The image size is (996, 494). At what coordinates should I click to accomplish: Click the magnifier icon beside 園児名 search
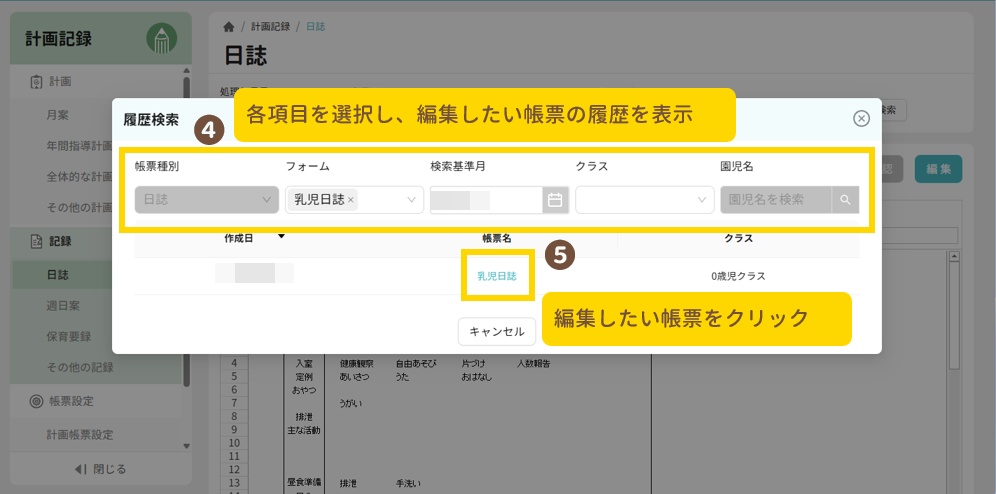845,200
